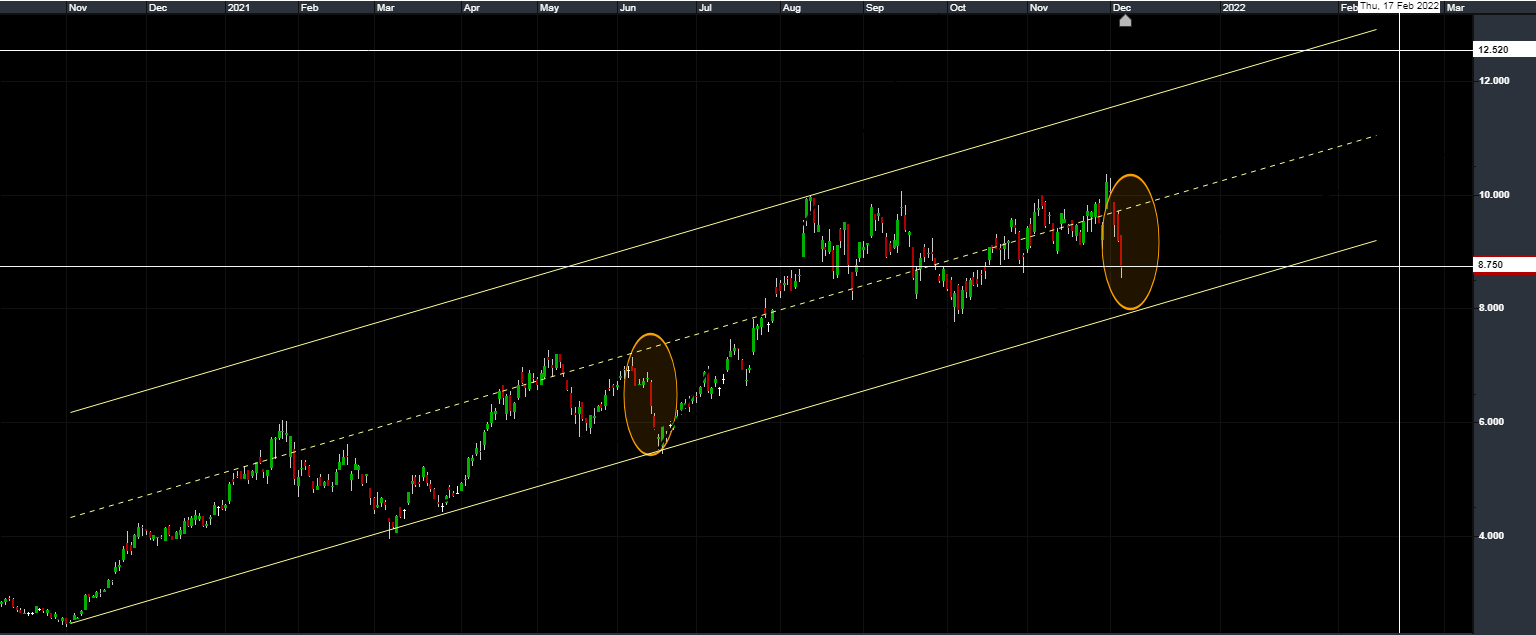Click the 6.000 price axis label
Viewport: 1536px width, 635px height.
(x=1493, y=422)
